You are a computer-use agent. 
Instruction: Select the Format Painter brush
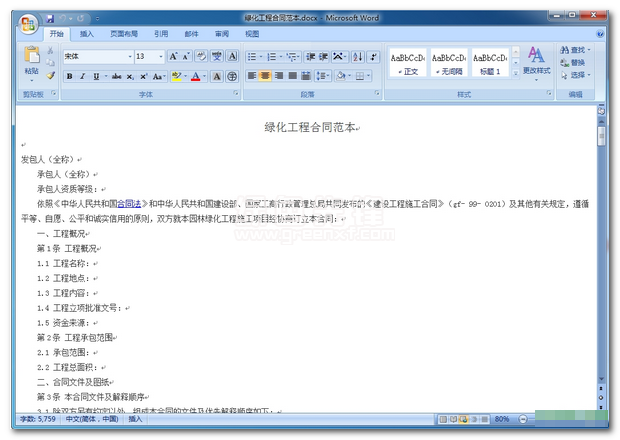click(50, 75)
